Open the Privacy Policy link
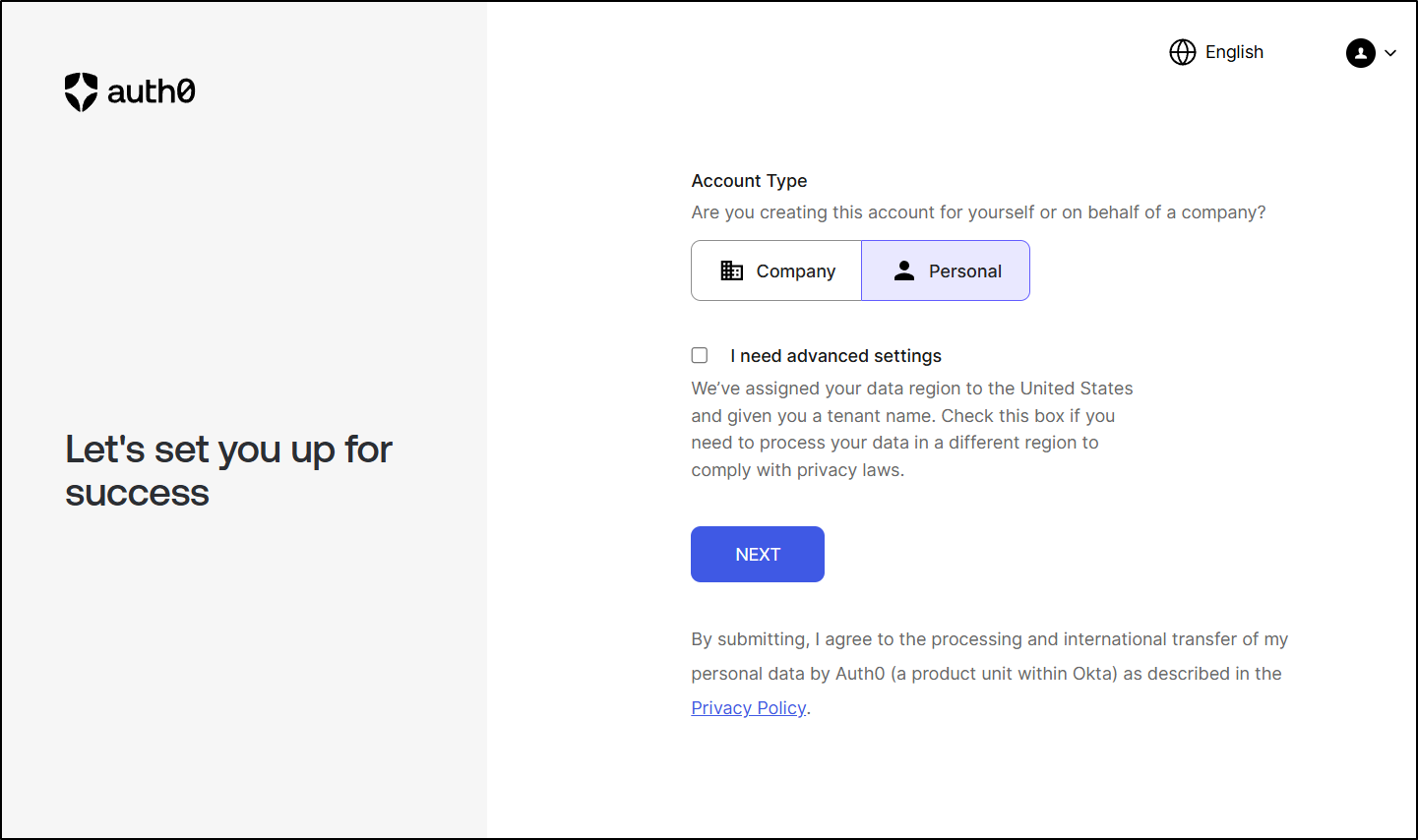Image resolution: width=1418 pixels, height=840 pixels. (749, 708)
